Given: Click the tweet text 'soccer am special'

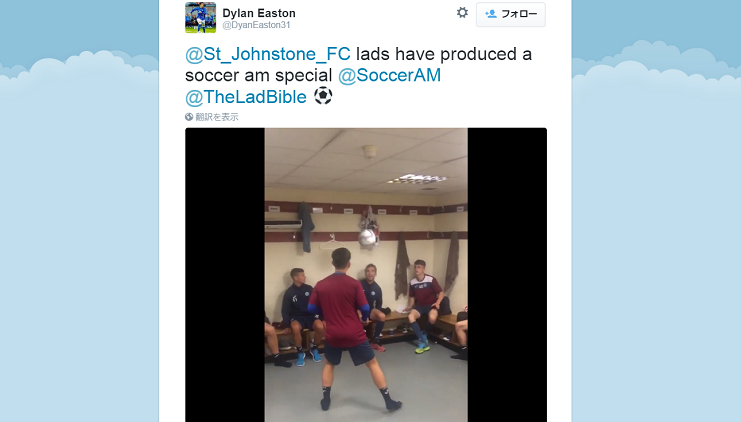Looking at the screenshot, I should pyautogui.click(x=259, y=75).
